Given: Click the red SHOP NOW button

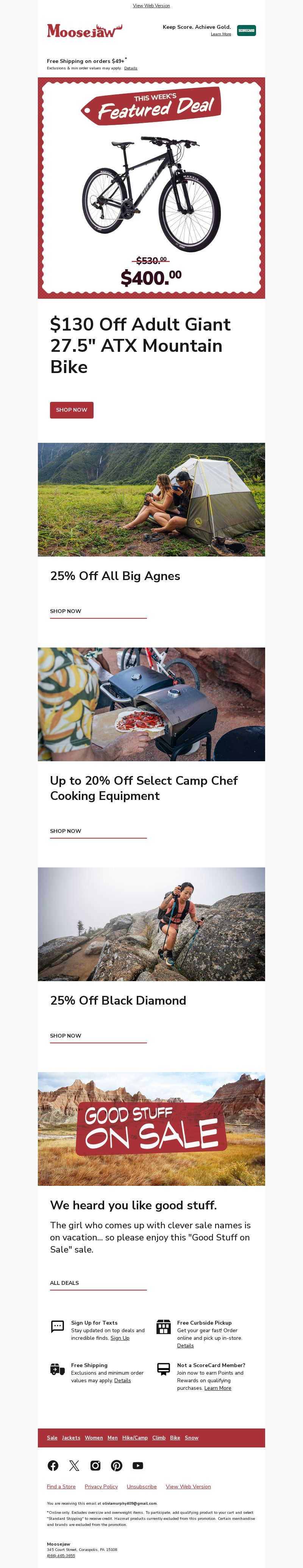Looking at the screenshot, I should pos(72,410).
